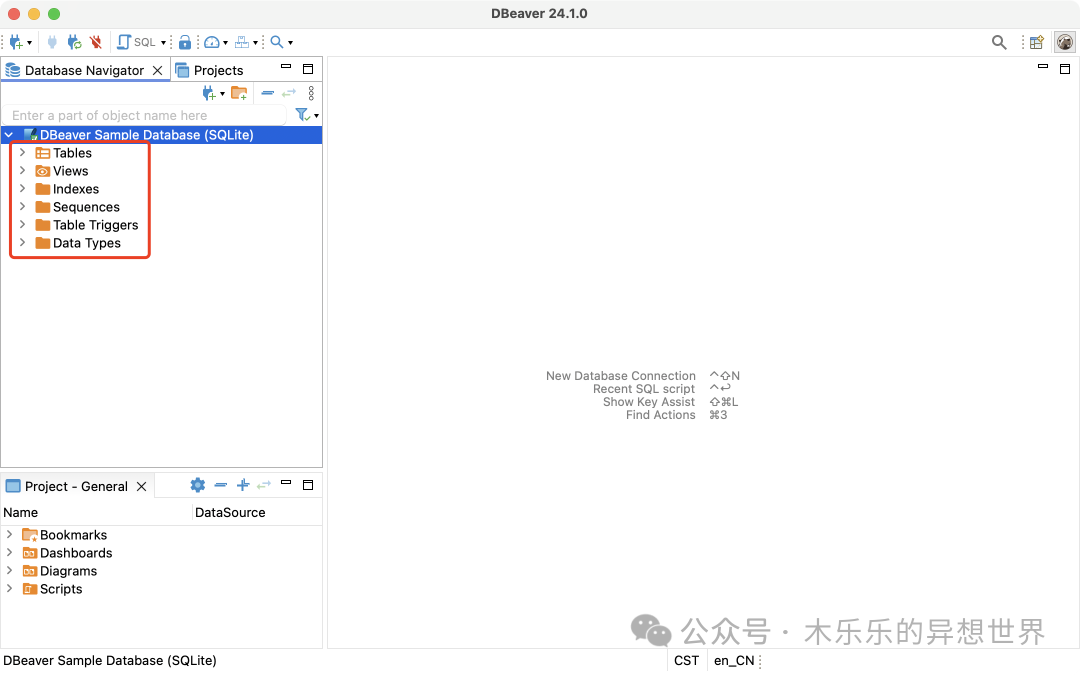Select the Tables tree item
The width and height of the screenshot is (1080, 675).
click(x=72, y=153)
